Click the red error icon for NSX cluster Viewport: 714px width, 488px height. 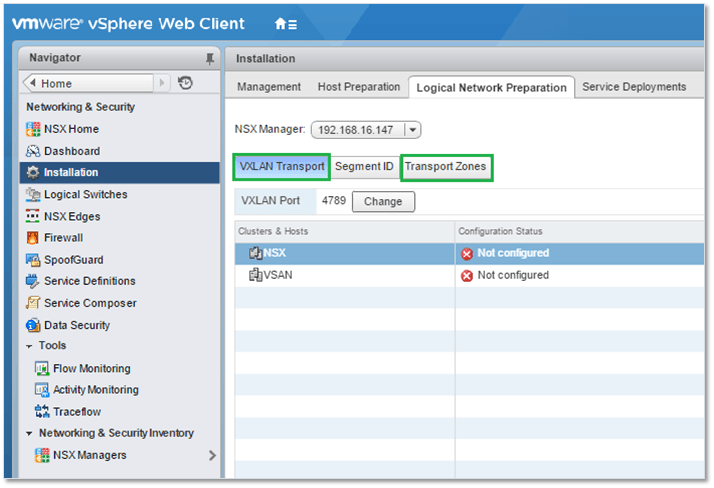click(467, 254)
